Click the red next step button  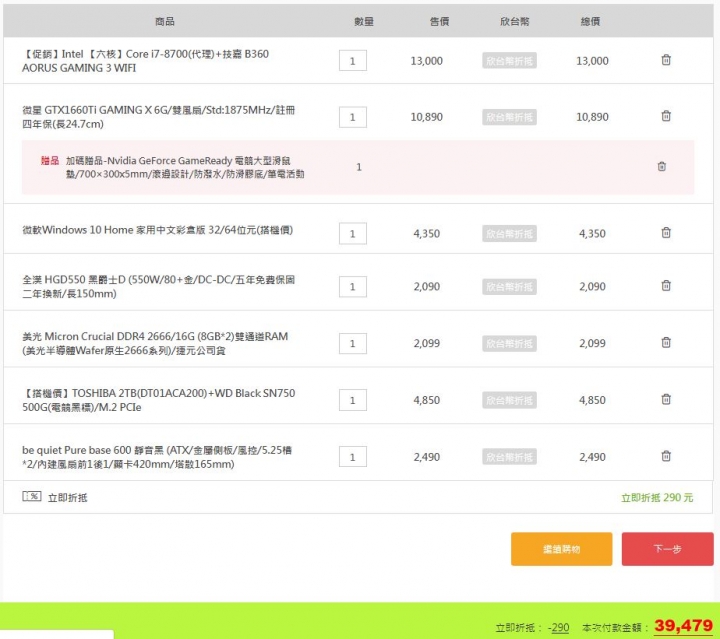(667, 549)
